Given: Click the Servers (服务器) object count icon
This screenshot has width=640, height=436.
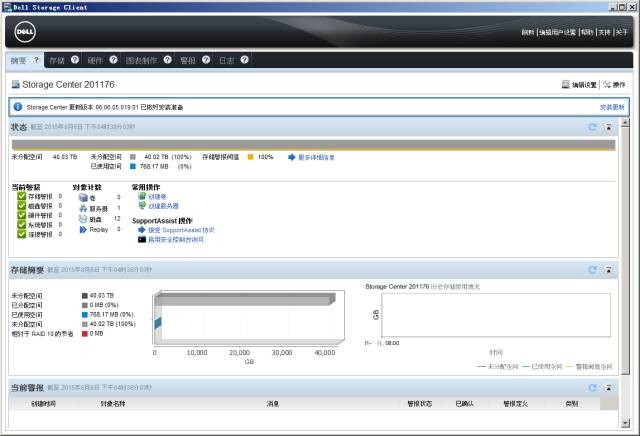Looking at the screenshot, I should [83, 208].
